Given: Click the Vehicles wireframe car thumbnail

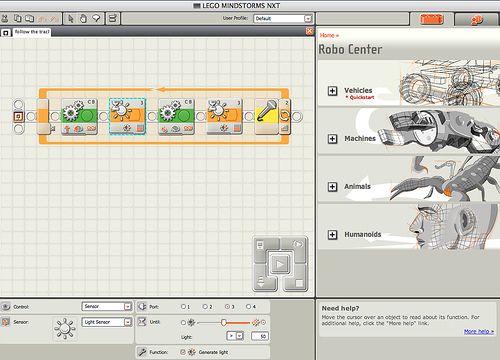Looking at the screenshot, I should pyautogui.click(x=450, y=83).
